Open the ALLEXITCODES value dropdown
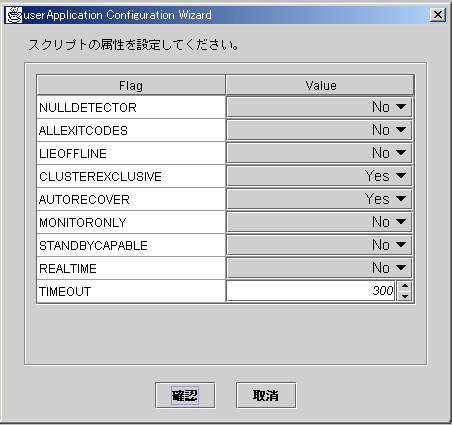Viewport: 452px width, 425px height. click(x=319, y=130)
